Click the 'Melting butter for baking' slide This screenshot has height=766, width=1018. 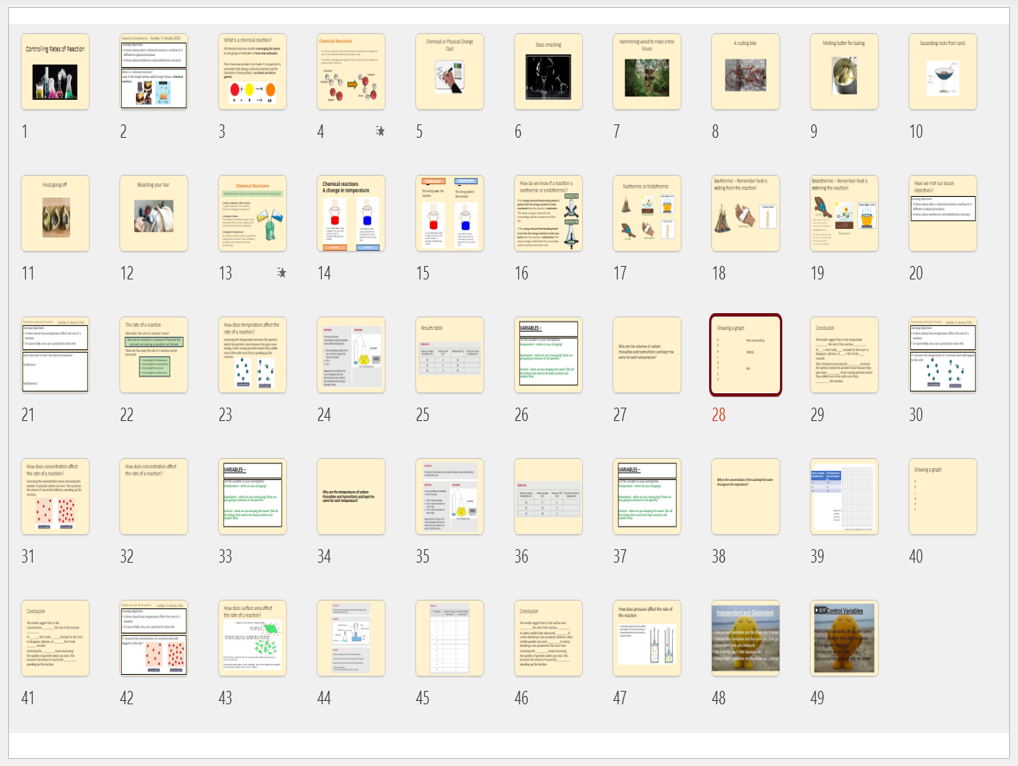844,72
